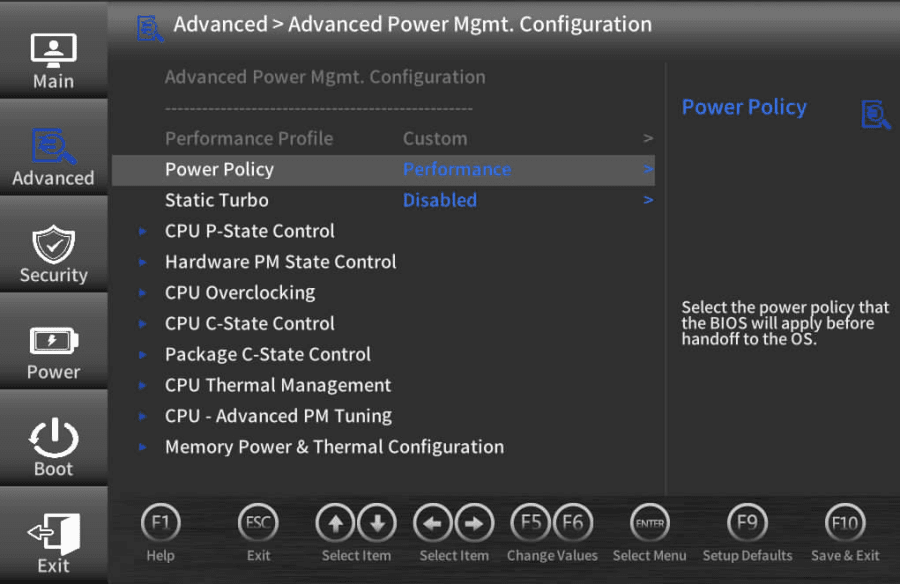The width and height of the screenshot is (900, 584).
Task: Select the Advanced sidebar tab
Action: (53, 156)
